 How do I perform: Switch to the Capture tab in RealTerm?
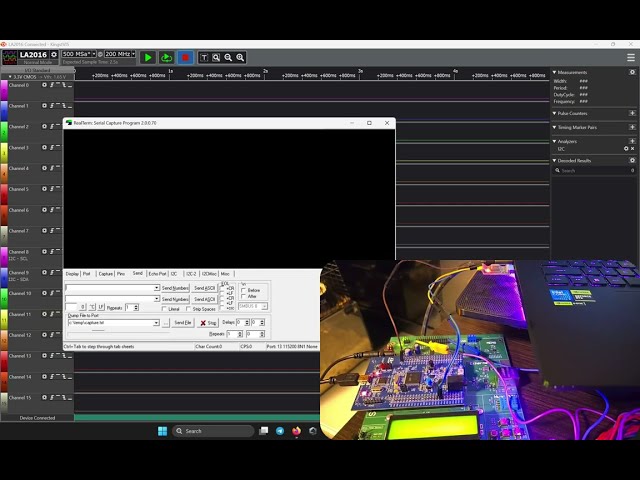[x=105, y=273]
